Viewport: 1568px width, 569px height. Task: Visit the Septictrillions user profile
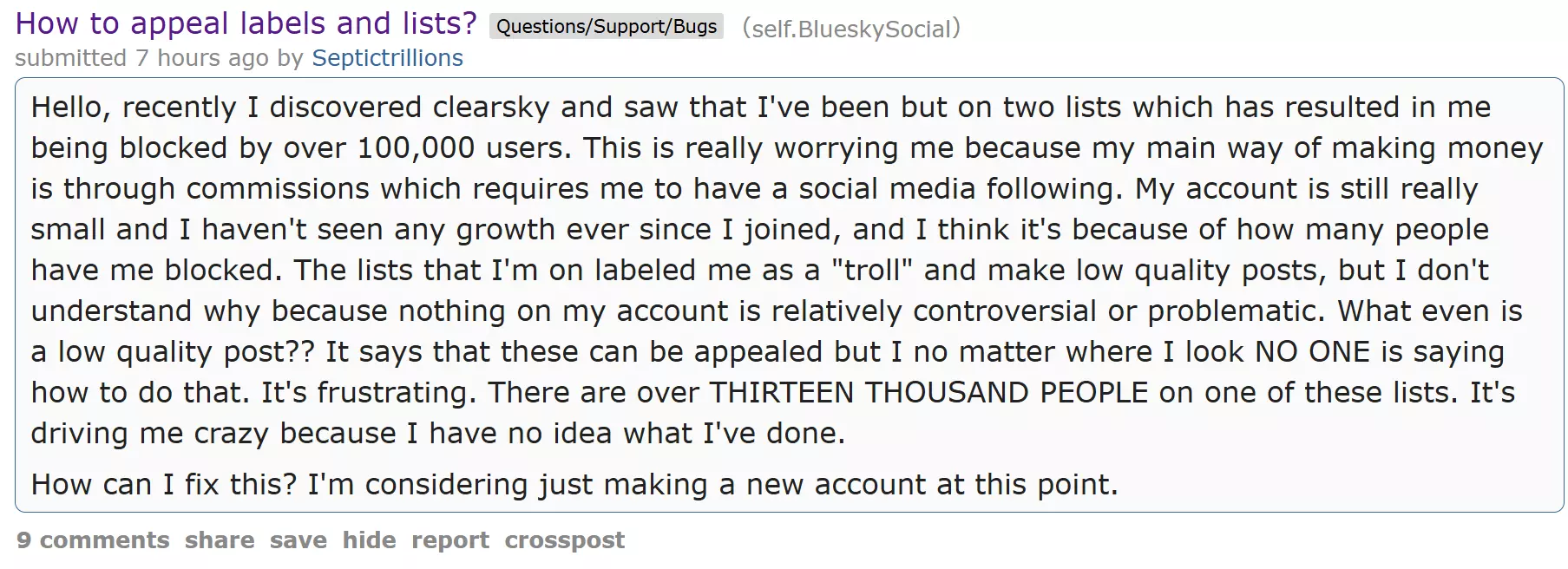387,58
